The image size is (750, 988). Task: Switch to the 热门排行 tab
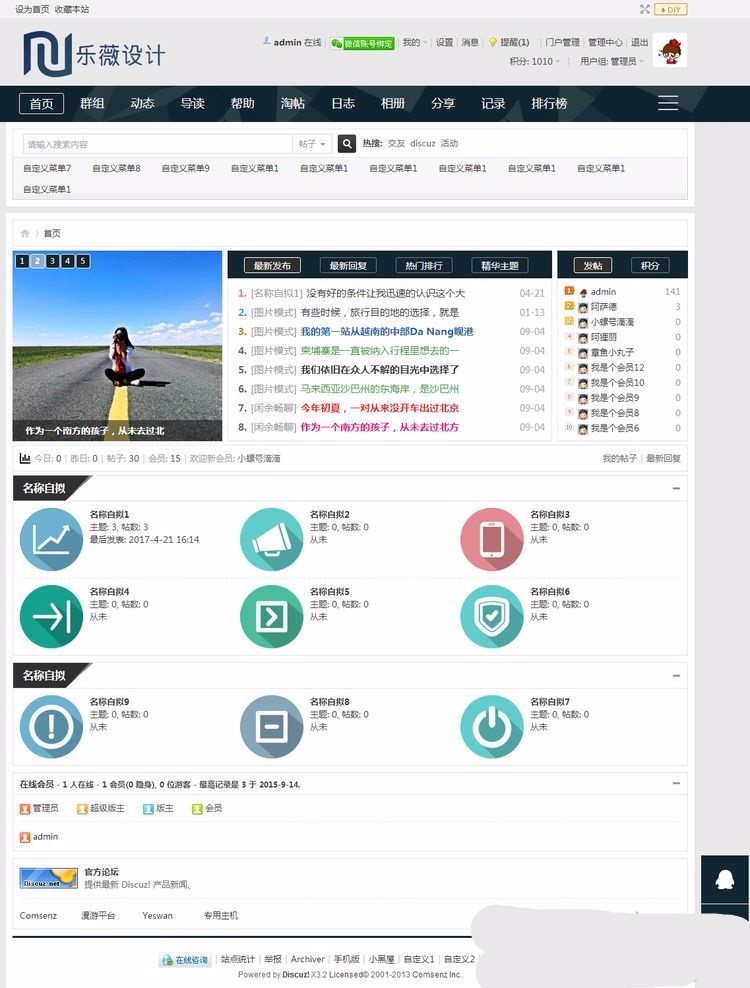point(424,266)
